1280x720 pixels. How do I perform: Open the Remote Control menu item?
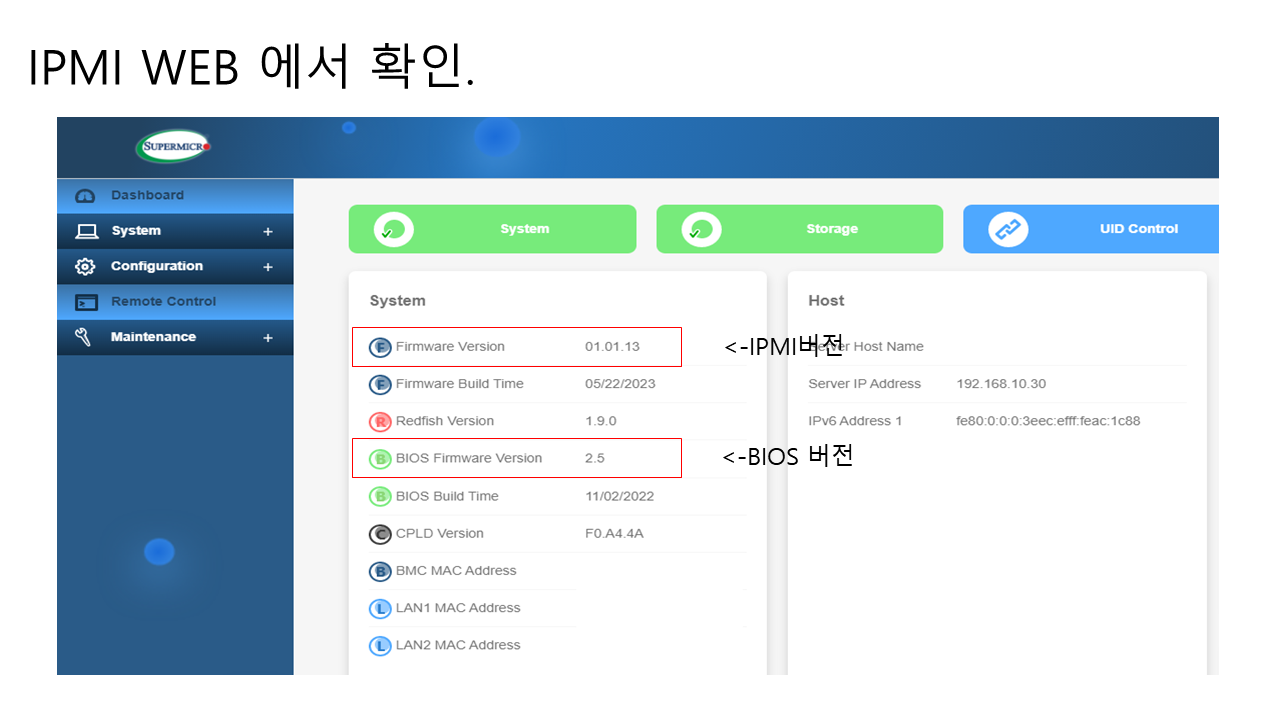(163, 302)
